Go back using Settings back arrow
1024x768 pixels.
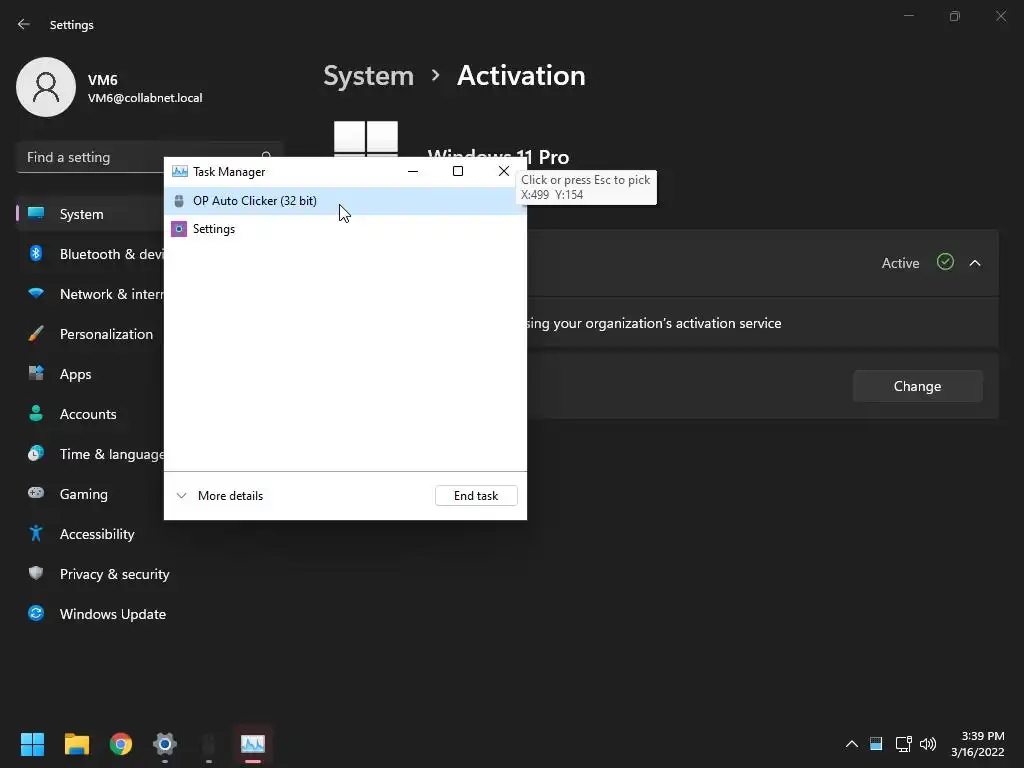[x=24, y=24]
